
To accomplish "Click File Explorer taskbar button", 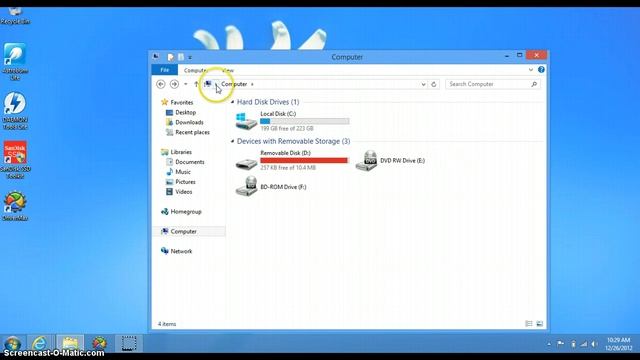I will 70,343.
